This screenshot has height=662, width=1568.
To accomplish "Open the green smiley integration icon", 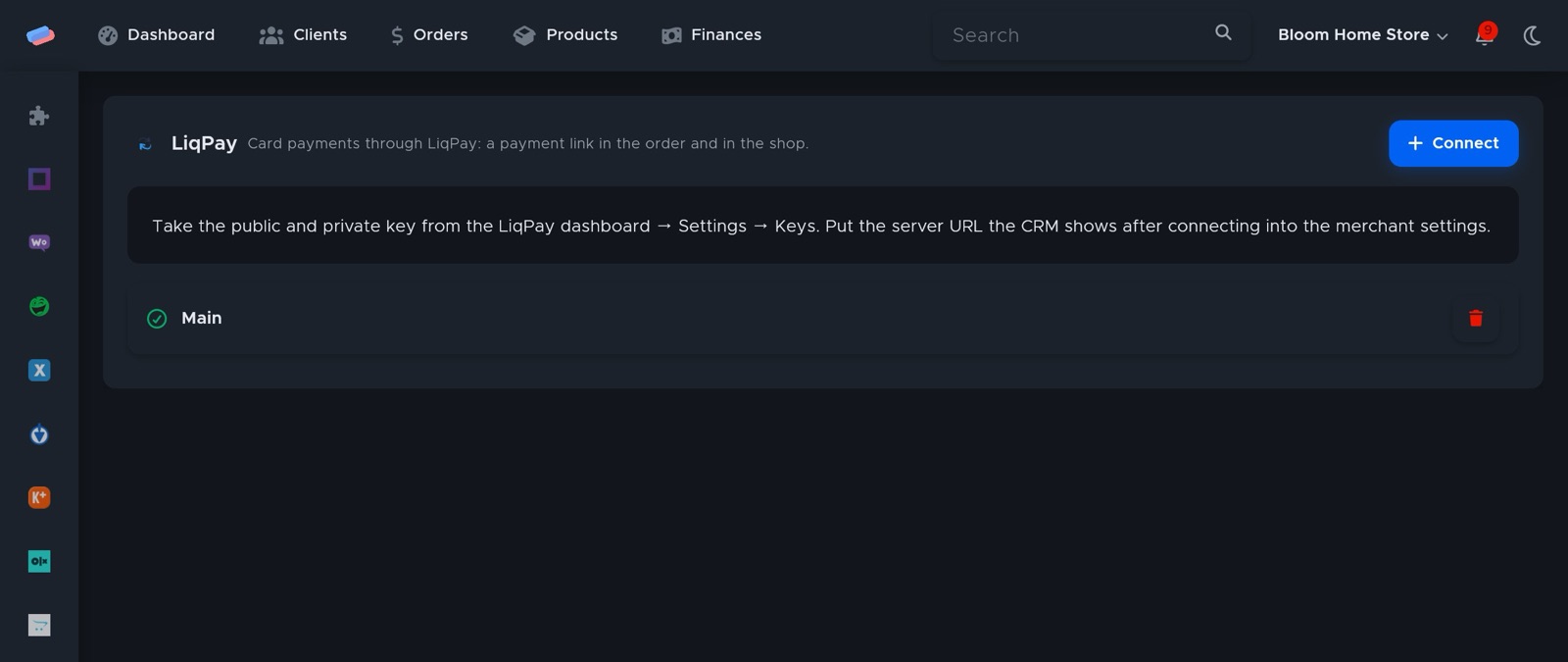I will [x=39, y=306].
